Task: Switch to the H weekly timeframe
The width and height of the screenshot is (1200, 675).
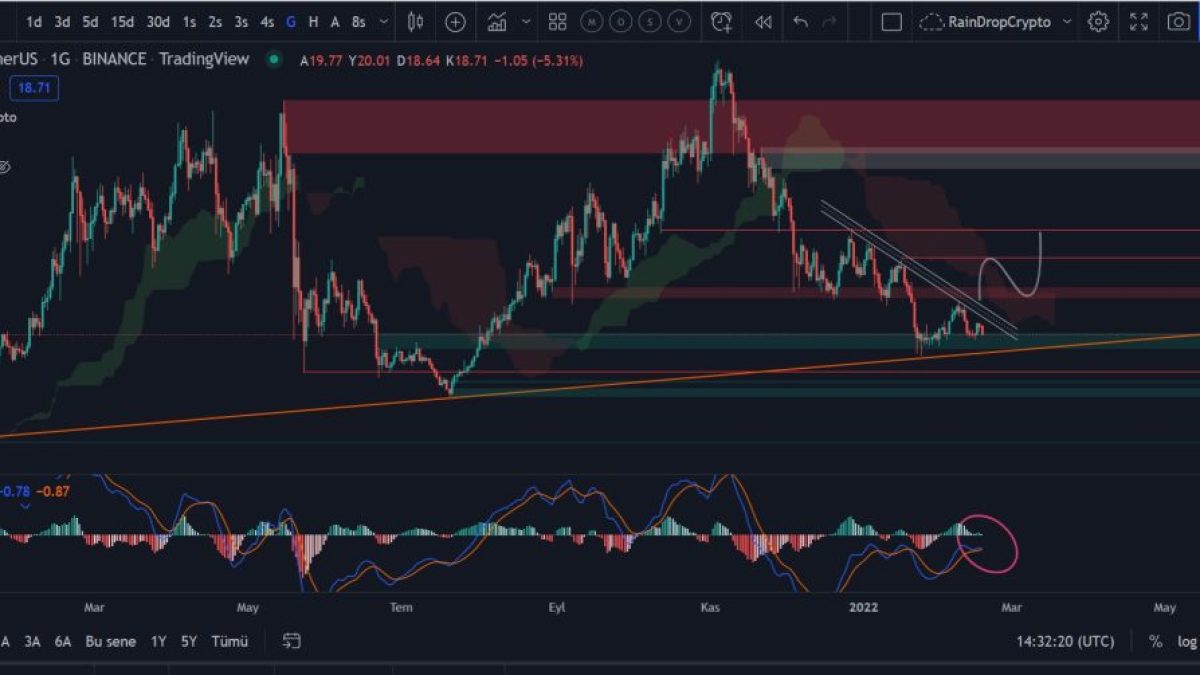Action: click(x=313, y=21)
